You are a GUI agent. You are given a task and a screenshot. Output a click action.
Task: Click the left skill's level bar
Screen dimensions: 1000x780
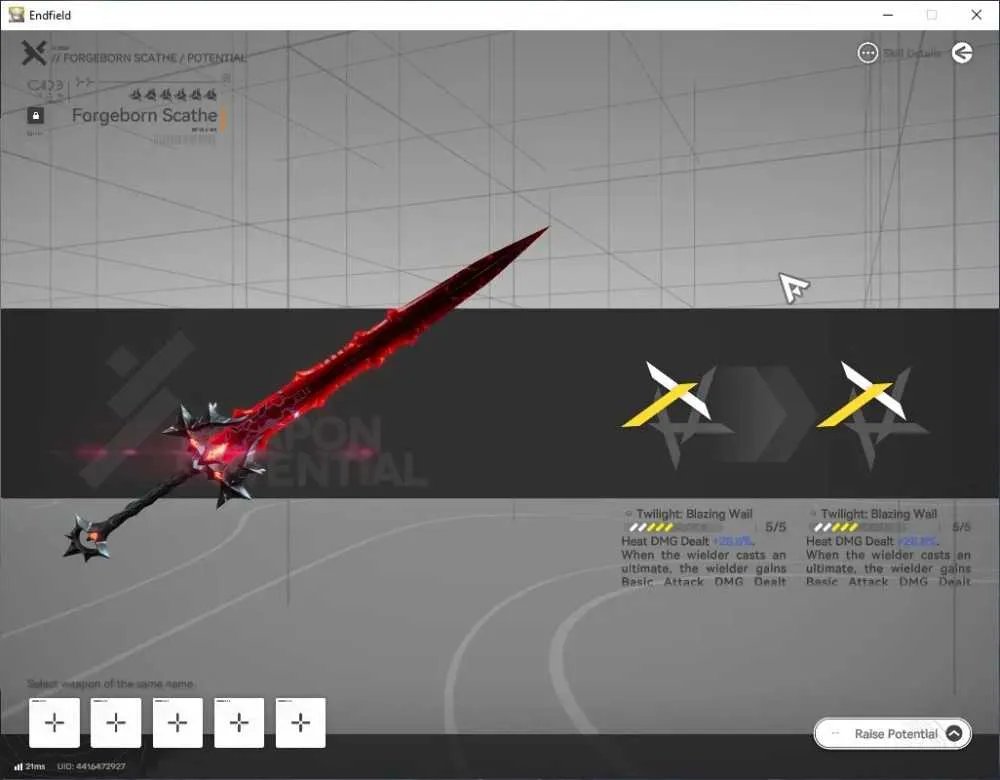[676, 527]
